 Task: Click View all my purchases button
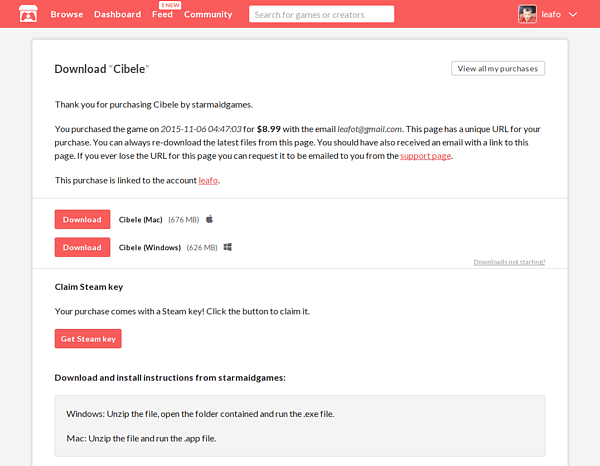coord(498,69)
